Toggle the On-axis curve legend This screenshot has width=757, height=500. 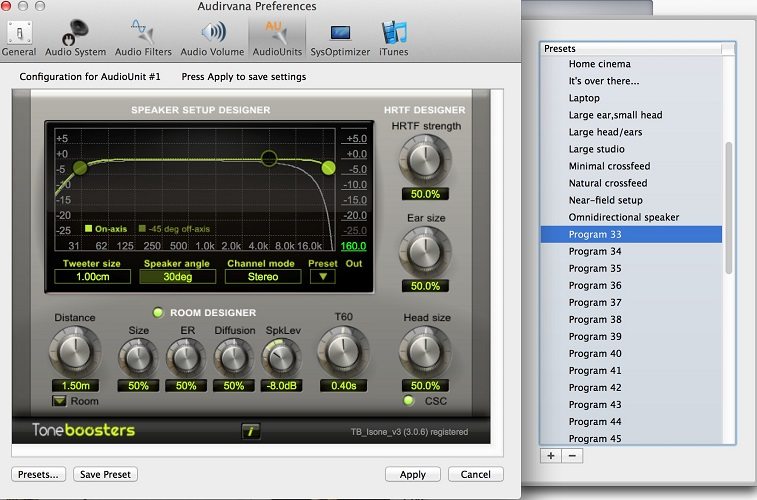[89, 228]
